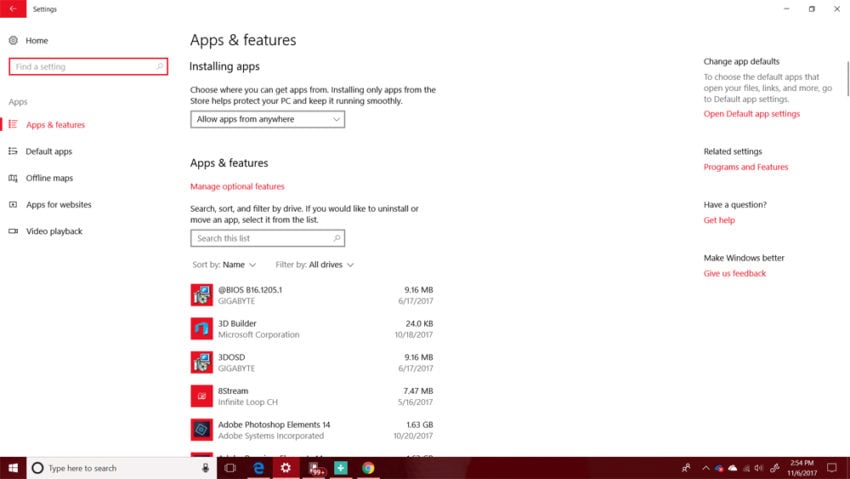Click the settings window vertical scrollbar
850x479 pixels.
coord(848,79)
